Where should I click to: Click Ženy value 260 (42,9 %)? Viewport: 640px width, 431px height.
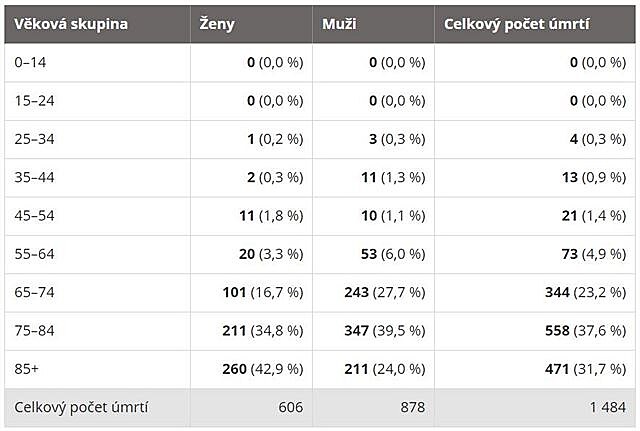pos(262,369)
